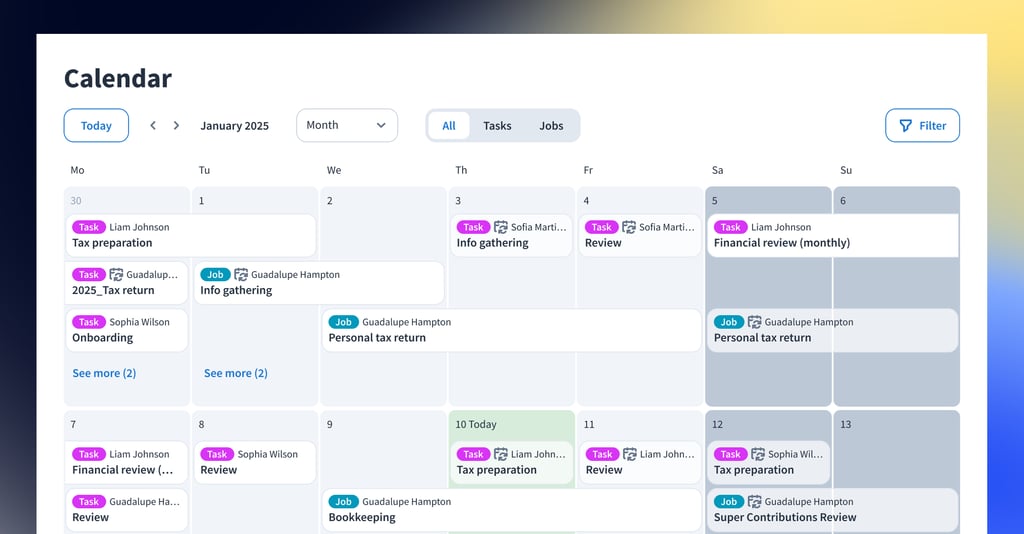Screen dimensions: 1024x534
Task: Expand See more (2) on Monday 30
Action: click(104, 373)
